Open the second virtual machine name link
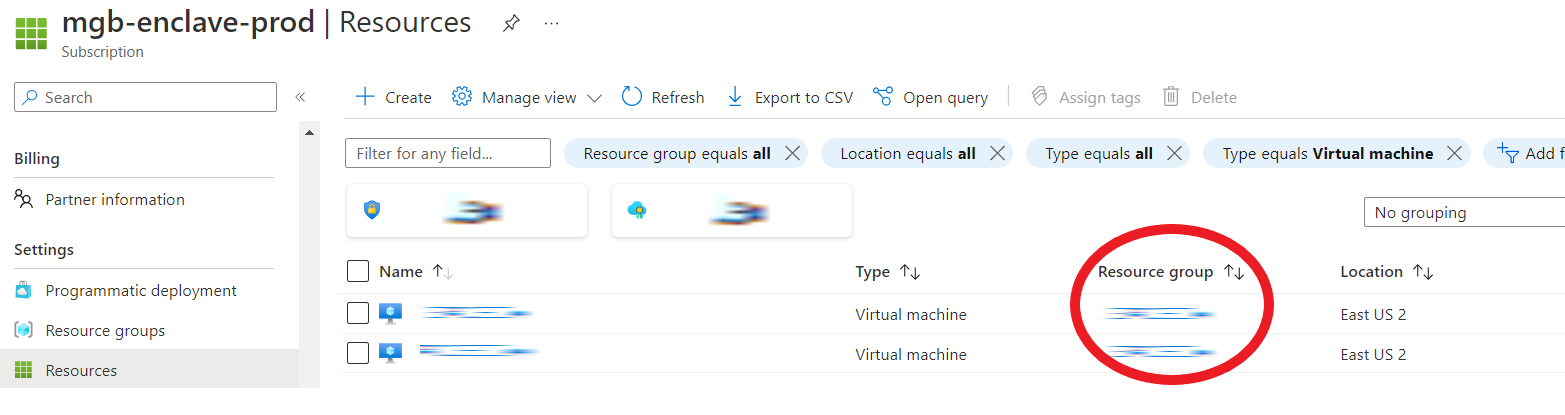1565x415 pixels. tap(479, 351)
